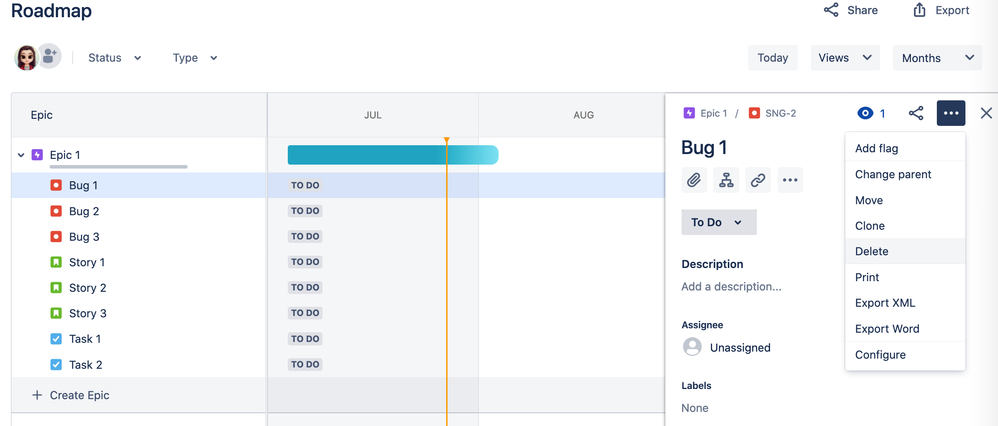
Task: Select the Bug 2 row name
Action: (84, 211)
